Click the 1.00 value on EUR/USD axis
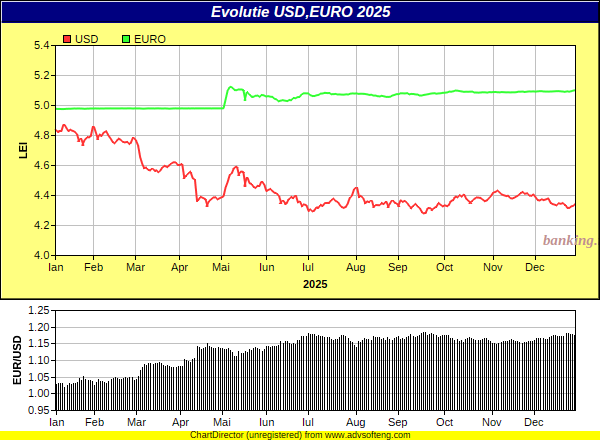The image size is (600, 440). [x=39, y=394]
